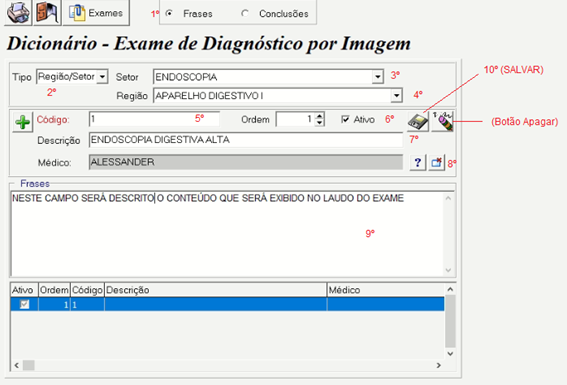Expand the Região dropdown arrow
567x385 pixels.
point(397,95)
